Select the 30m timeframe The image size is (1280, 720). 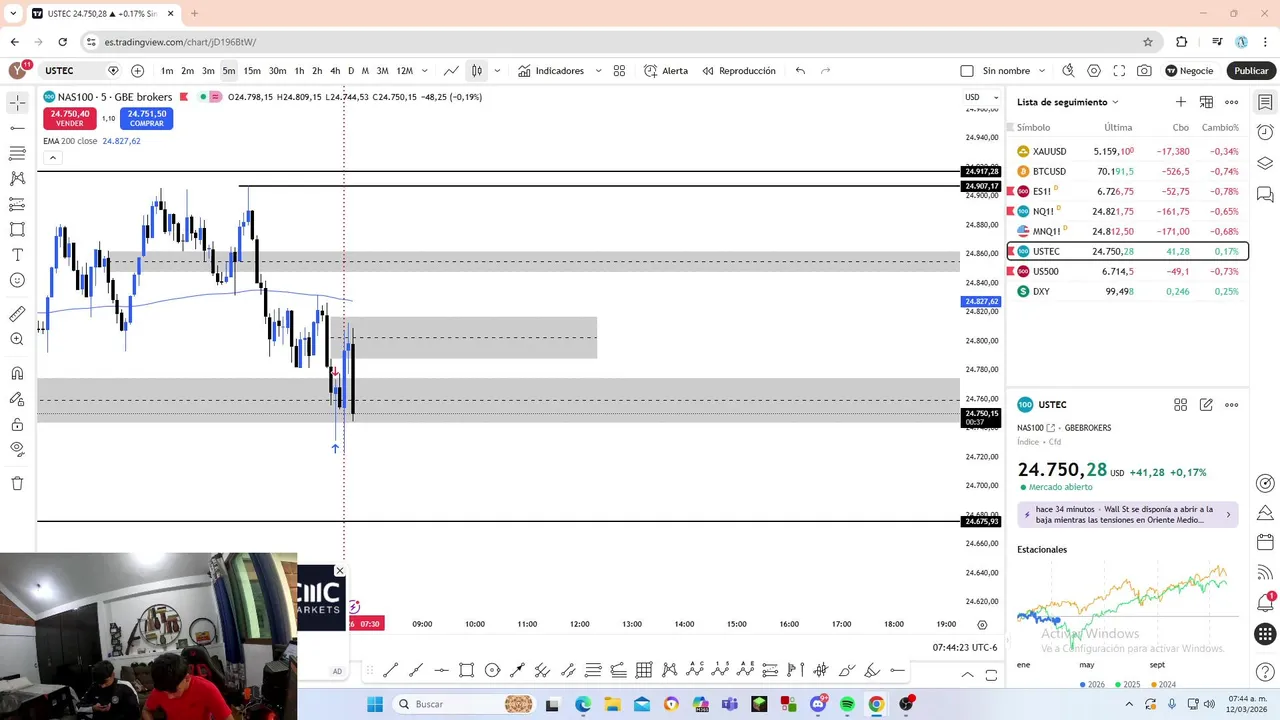[277, 71]
